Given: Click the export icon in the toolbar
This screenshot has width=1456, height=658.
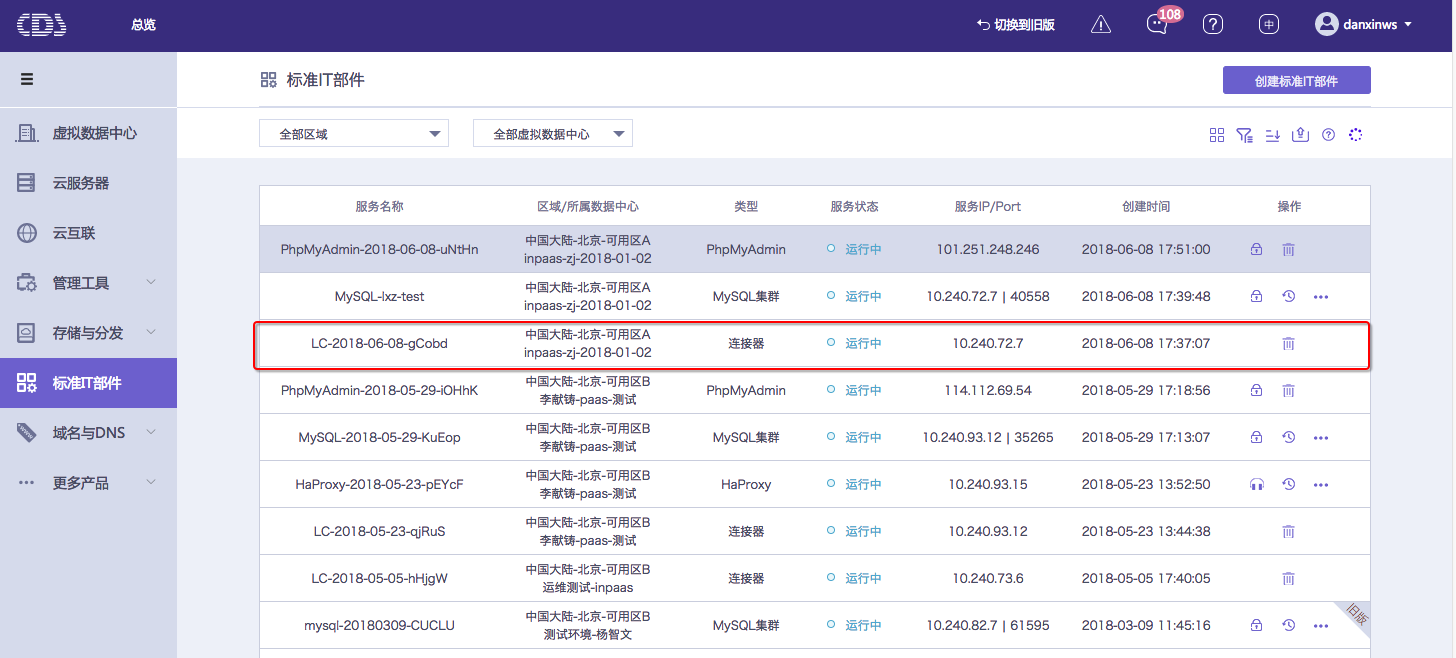Looking at the screenshot, I should click(1301, 135).
